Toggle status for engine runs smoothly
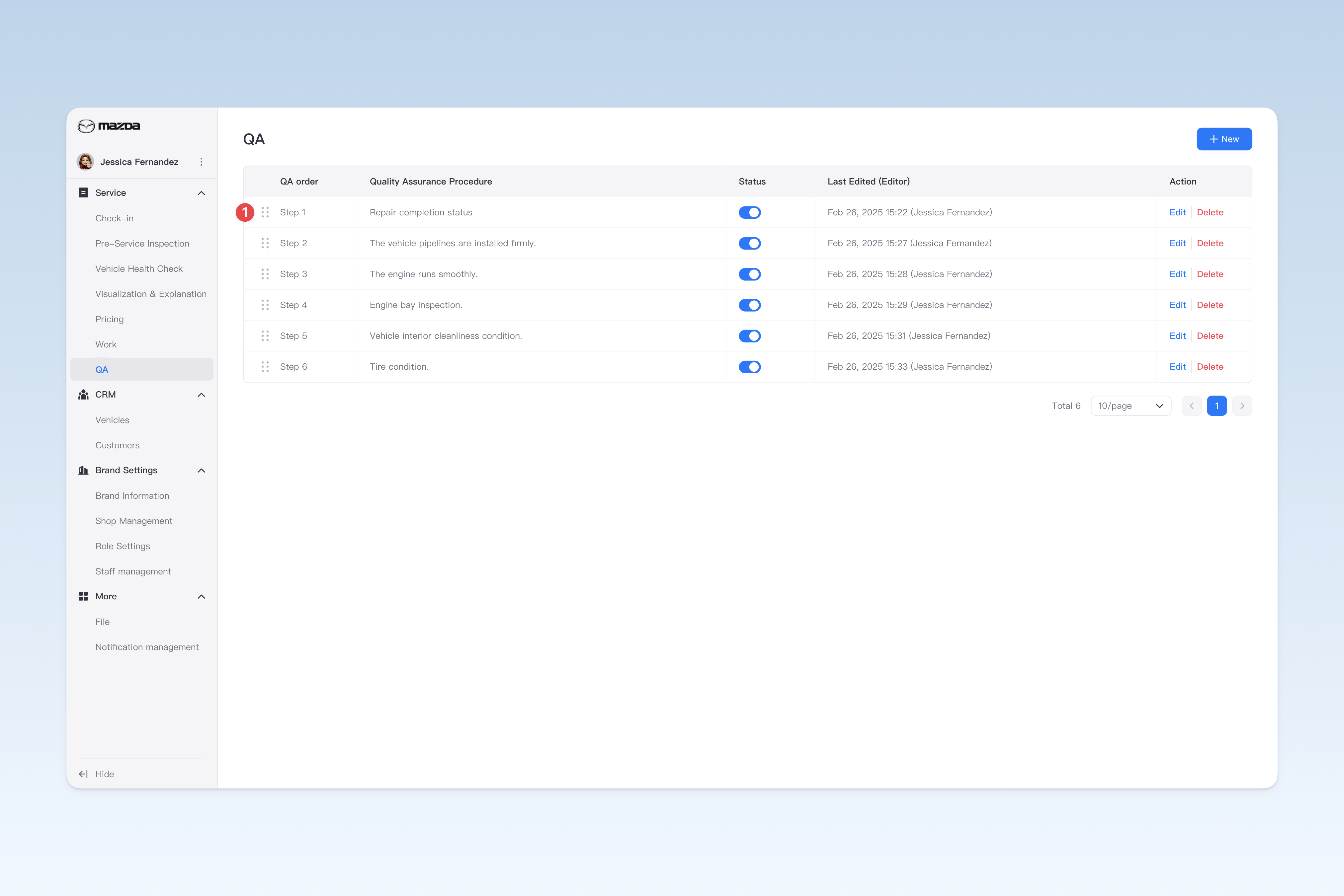 click(749, 274)
